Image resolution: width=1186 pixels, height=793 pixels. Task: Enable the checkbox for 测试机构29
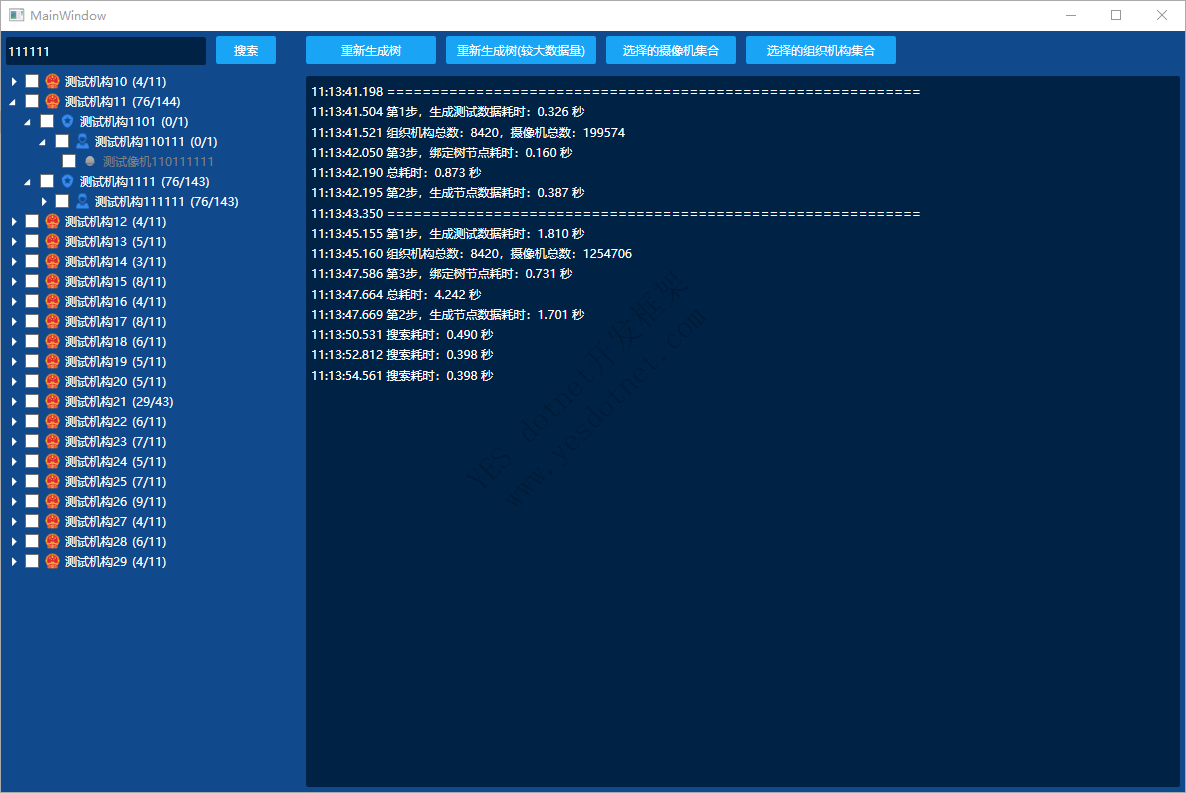(32, 561)
